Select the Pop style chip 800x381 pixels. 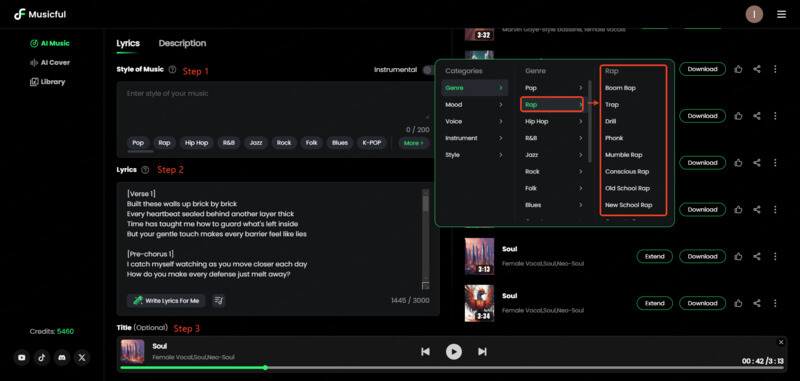click(x=138, y=143)
